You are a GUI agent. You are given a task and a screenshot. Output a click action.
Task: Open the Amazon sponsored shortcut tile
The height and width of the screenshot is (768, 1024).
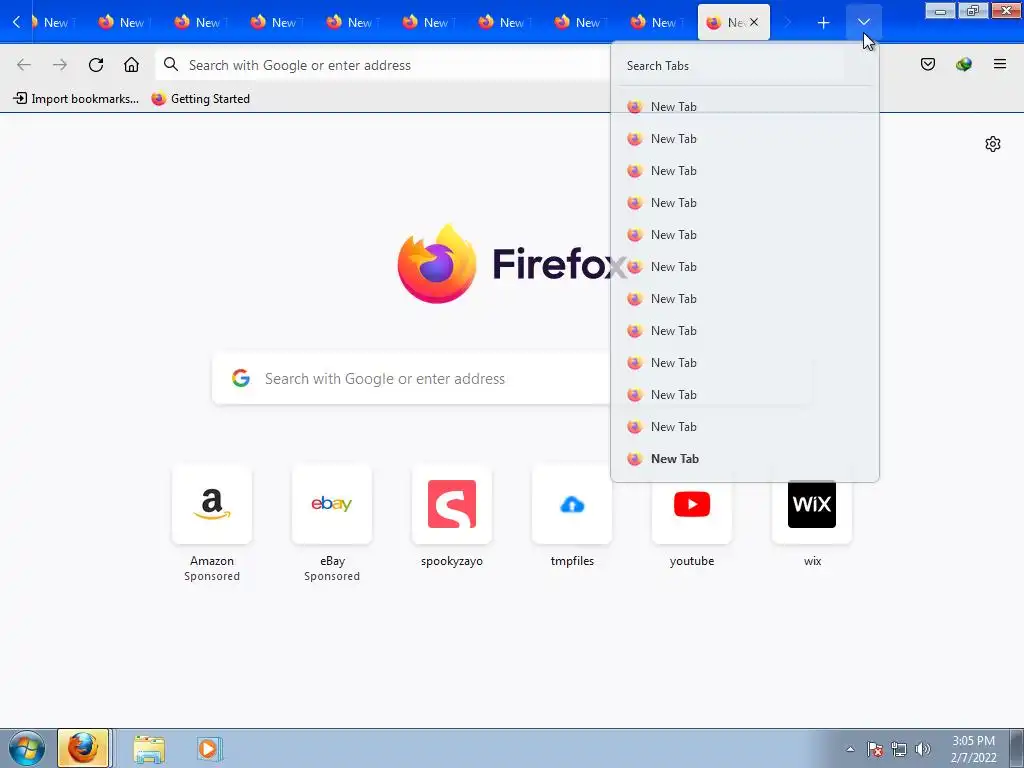click(212, 504)
